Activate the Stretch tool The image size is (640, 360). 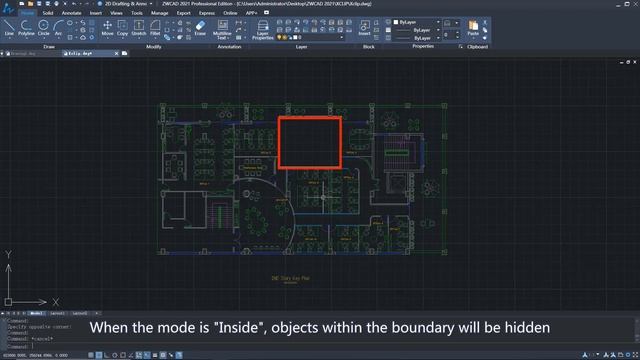click(x=139, y=28)
